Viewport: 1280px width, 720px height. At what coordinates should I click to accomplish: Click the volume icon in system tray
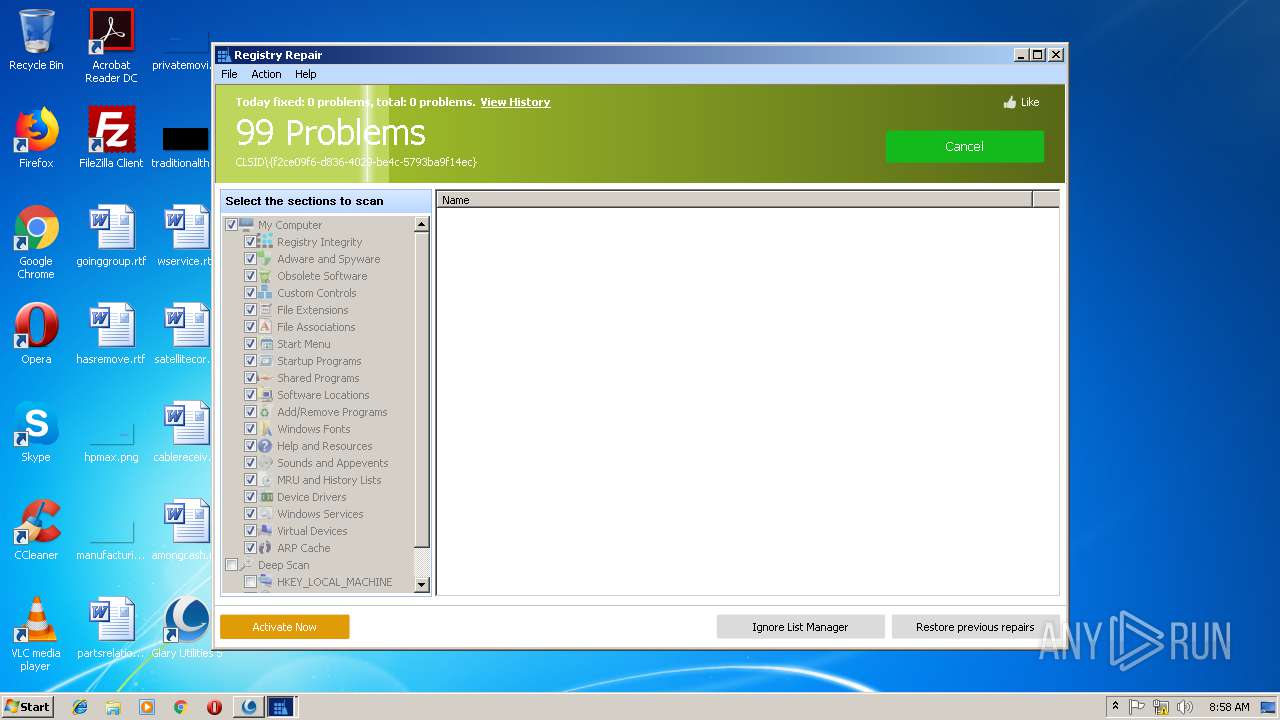(1185, 707)
